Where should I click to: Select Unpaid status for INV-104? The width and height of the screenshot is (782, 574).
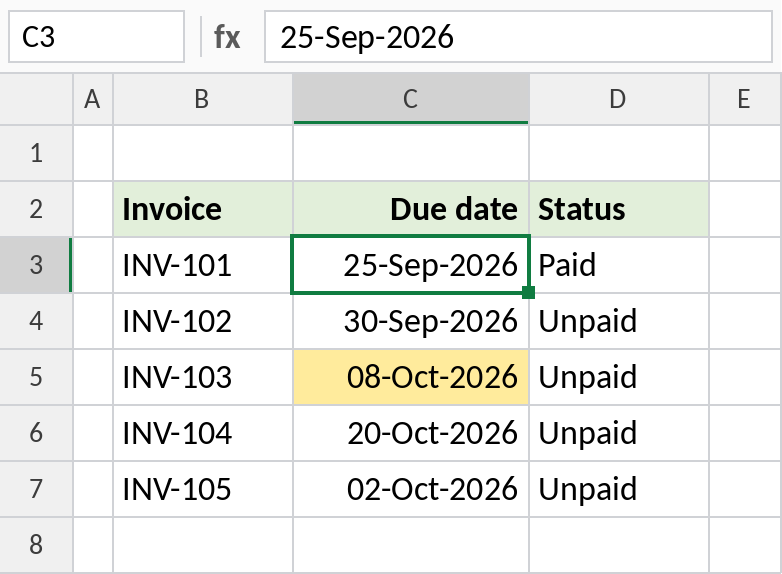pos(619,432)
